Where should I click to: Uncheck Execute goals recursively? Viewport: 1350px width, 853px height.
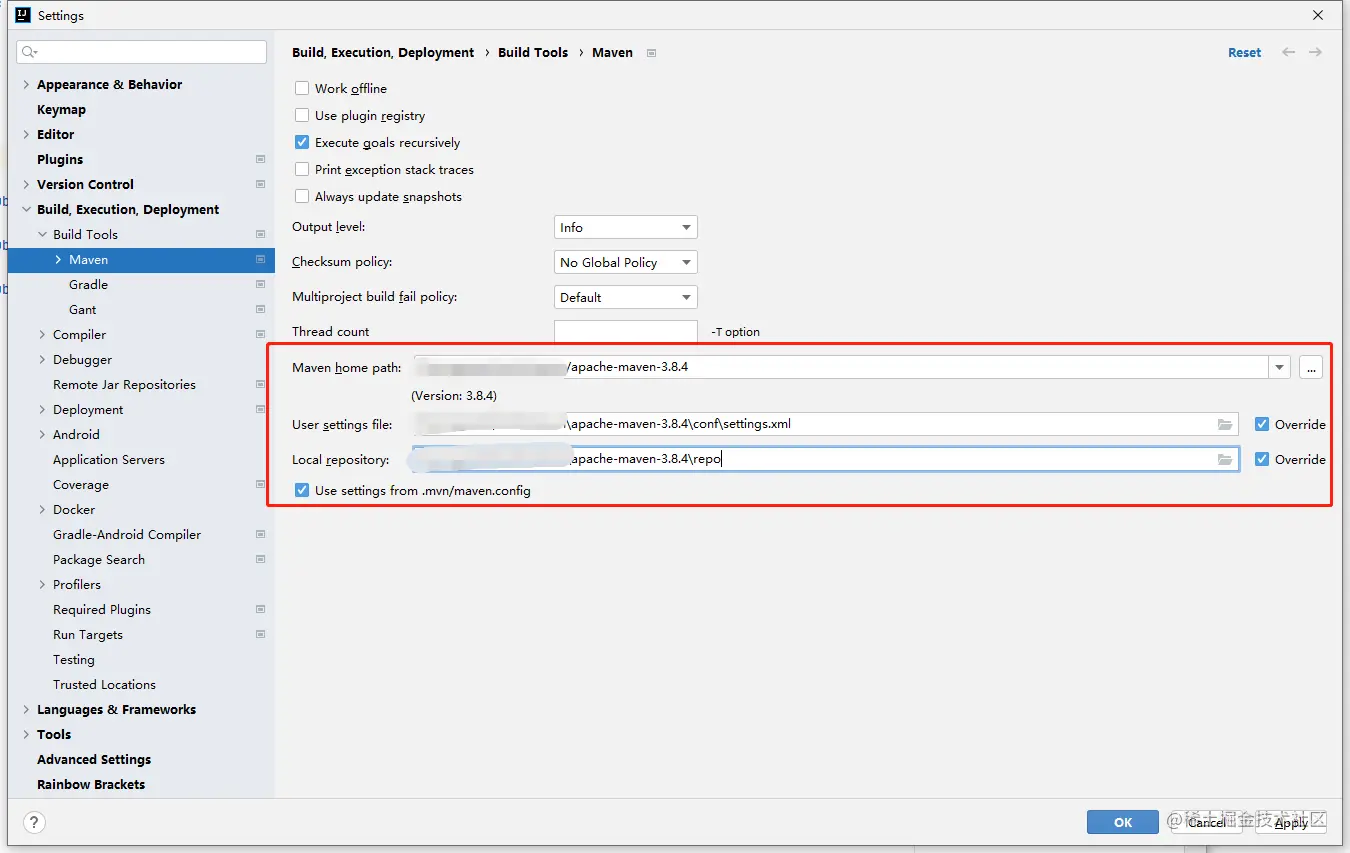[302, 142]
